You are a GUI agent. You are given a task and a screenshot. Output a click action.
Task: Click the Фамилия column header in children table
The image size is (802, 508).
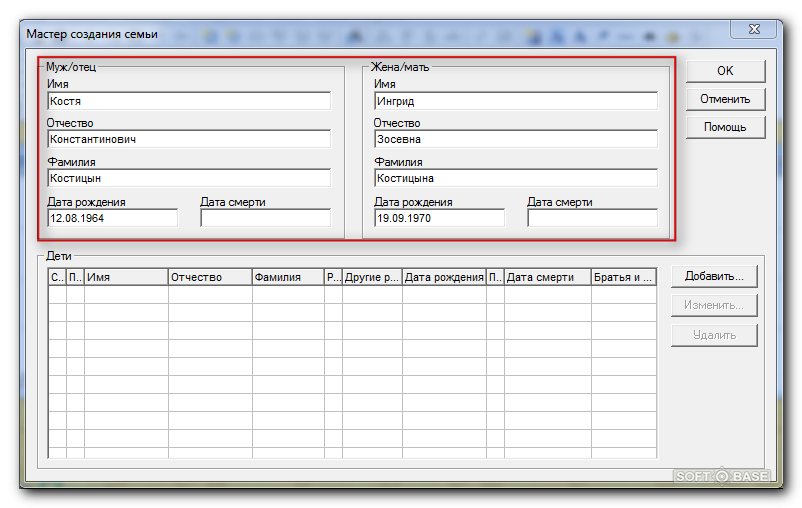pos(288,277)
